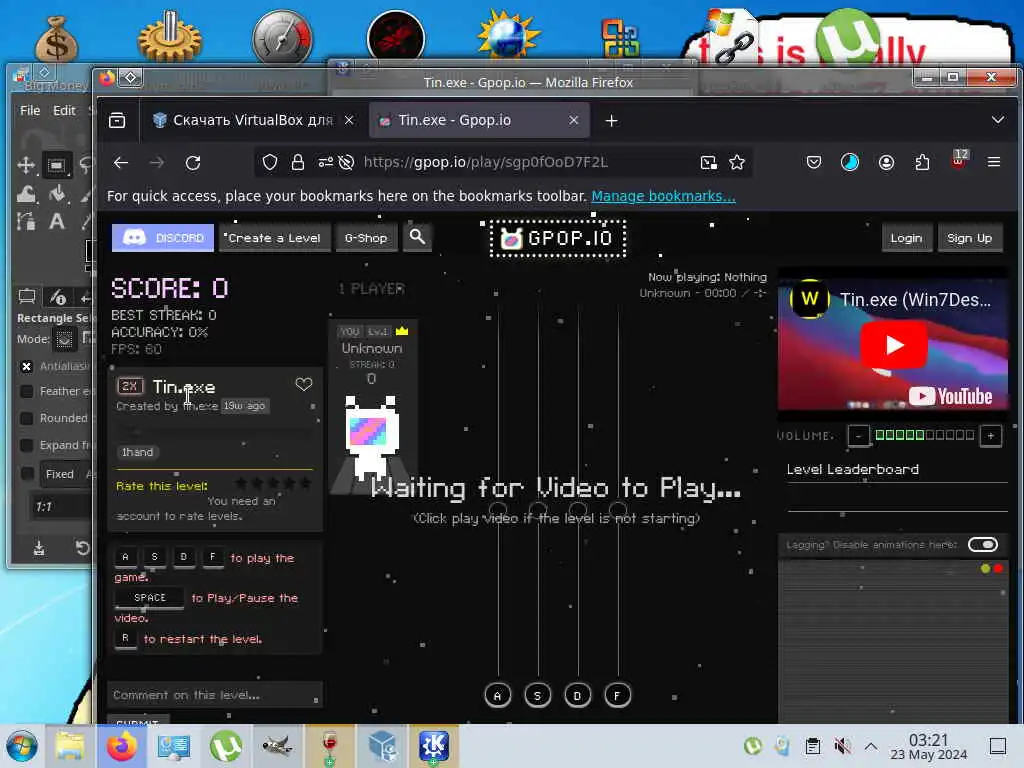Enable the Expand from center checkbox in GIMP
Image resolution: width=1024 pixels, height=768 pixels.
click(x=26, y=445)
